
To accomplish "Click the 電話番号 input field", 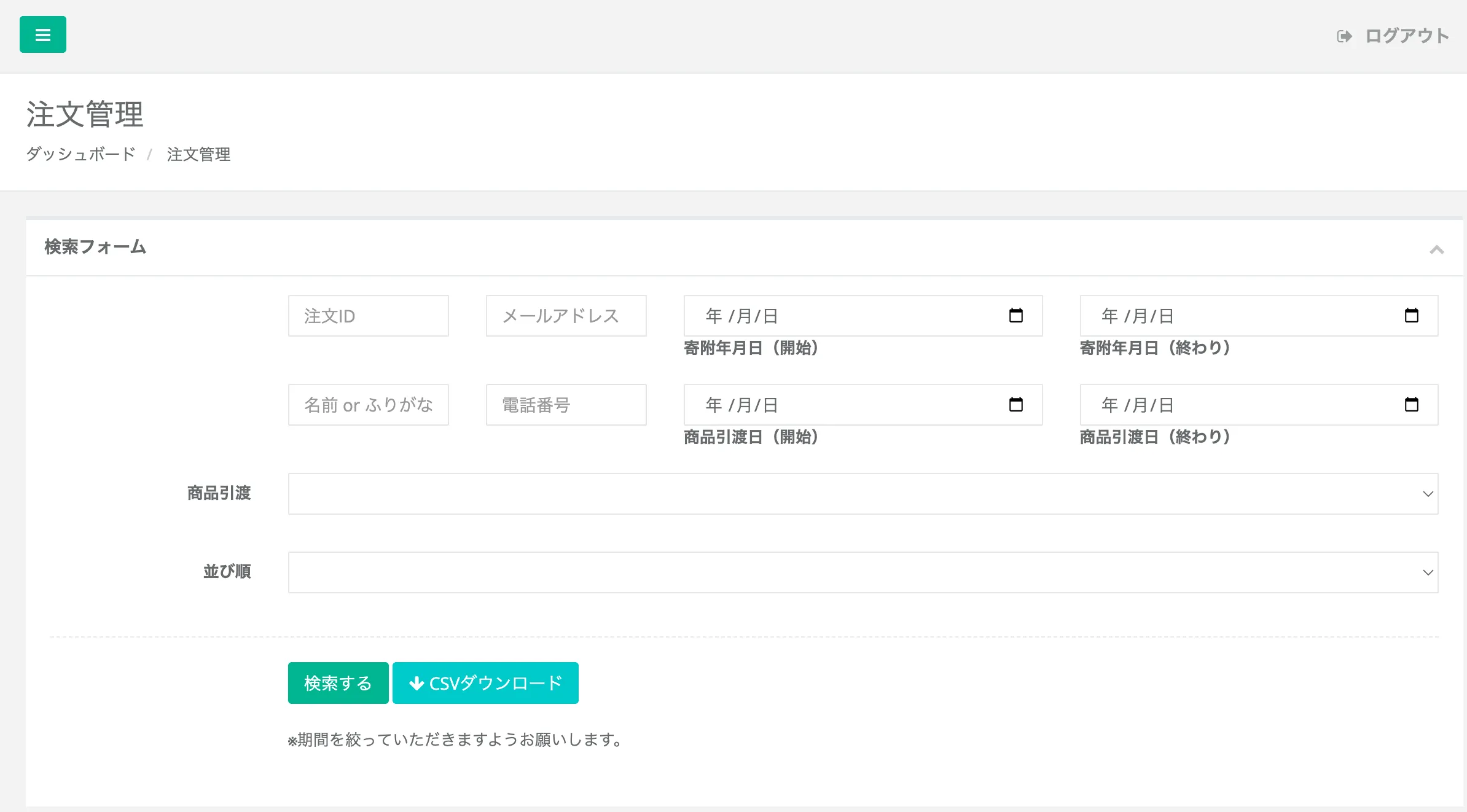I will 566,405.
